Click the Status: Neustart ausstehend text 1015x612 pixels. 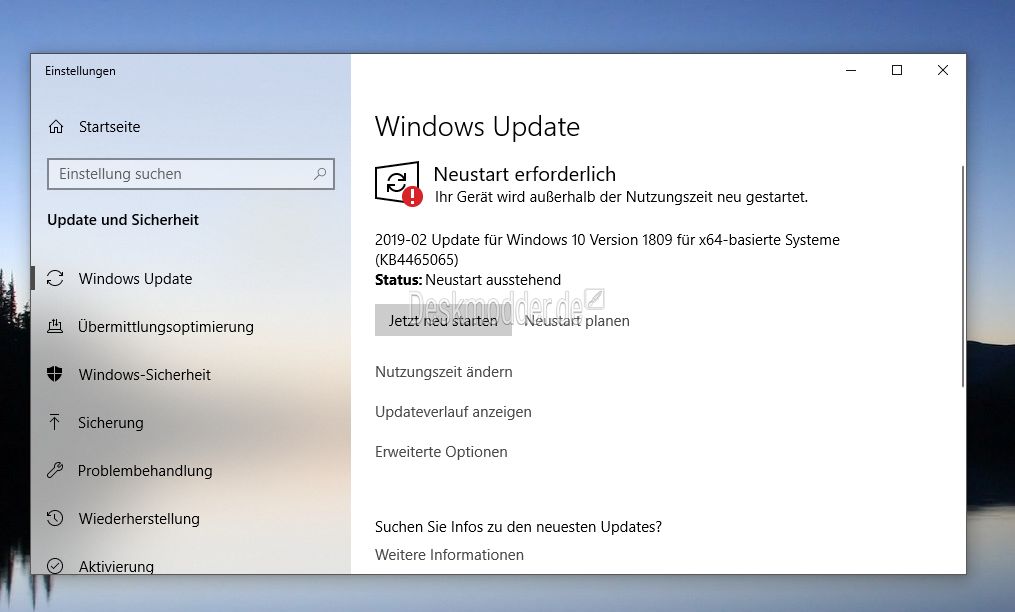(468, 280)
